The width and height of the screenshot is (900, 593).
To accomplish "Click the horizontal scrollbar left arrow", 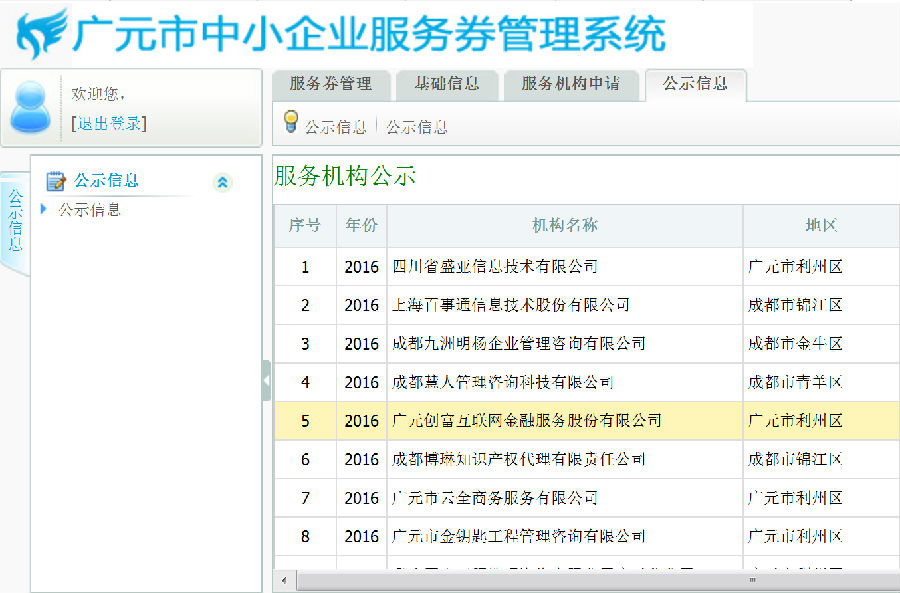I will click(x=285, y=581).
